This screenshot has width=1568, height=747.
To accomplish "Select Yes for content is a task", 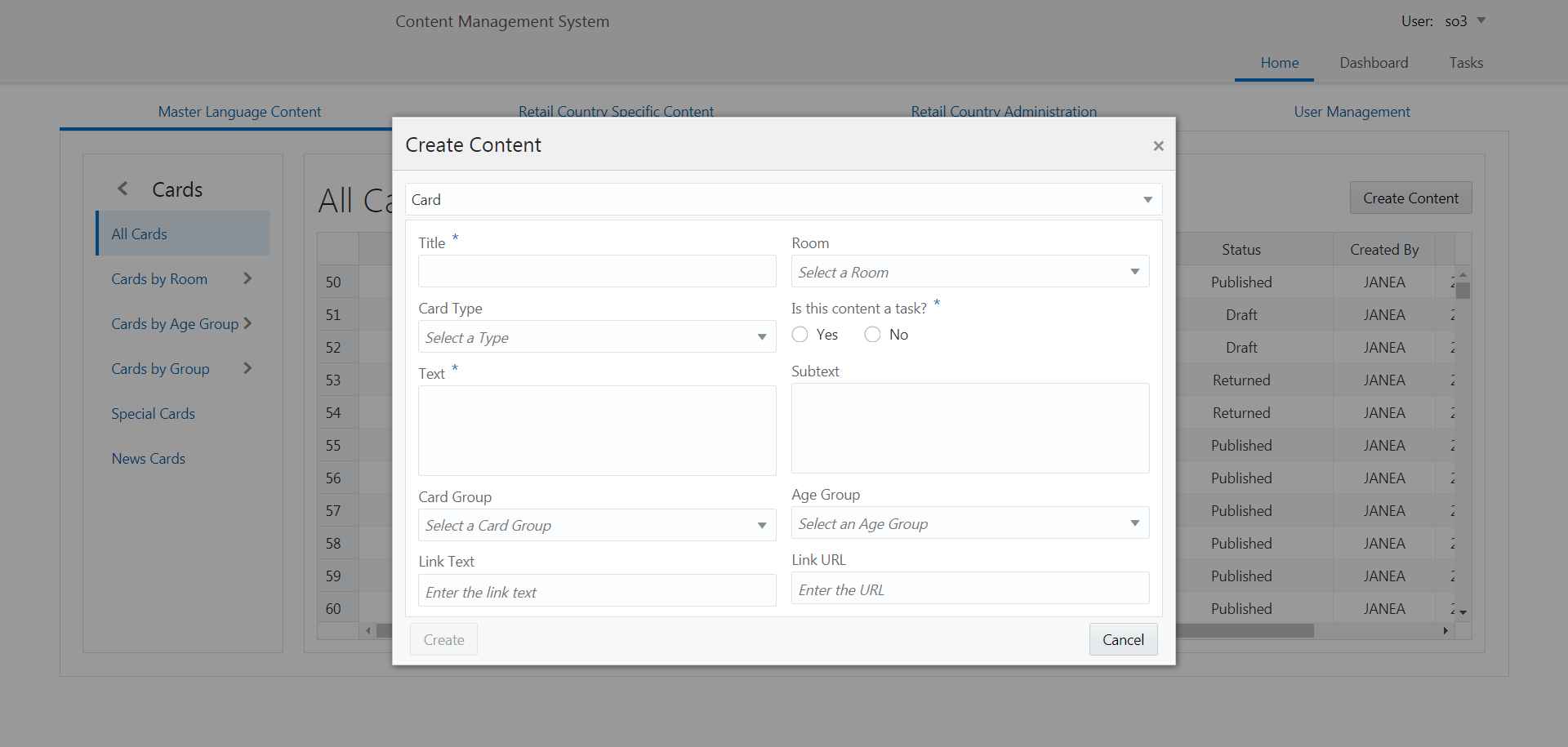I will click(800, 335).
